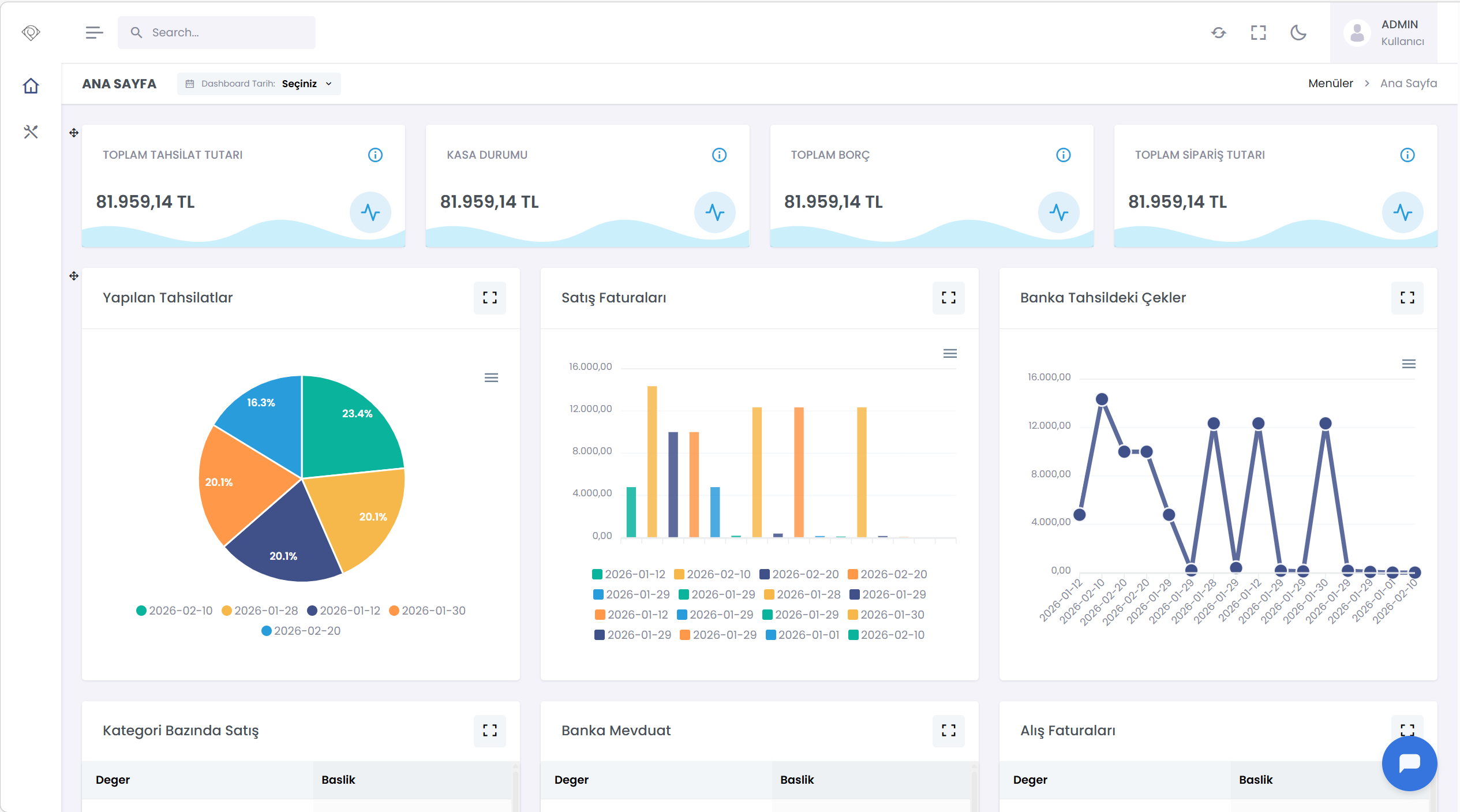The image size is (1460, 812).
Task: Click the Ana Sayfa breadcrumb link
Action: 1408,84
